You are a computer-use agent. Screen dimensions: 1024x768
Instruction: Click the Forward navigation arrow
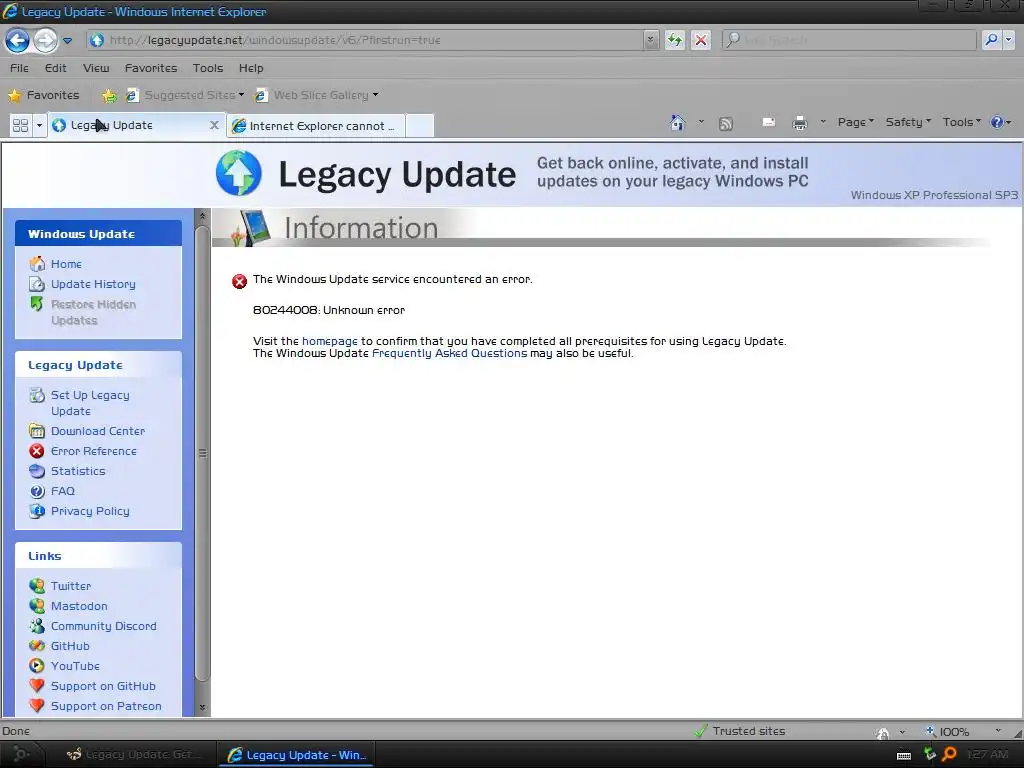pos(45,40)
